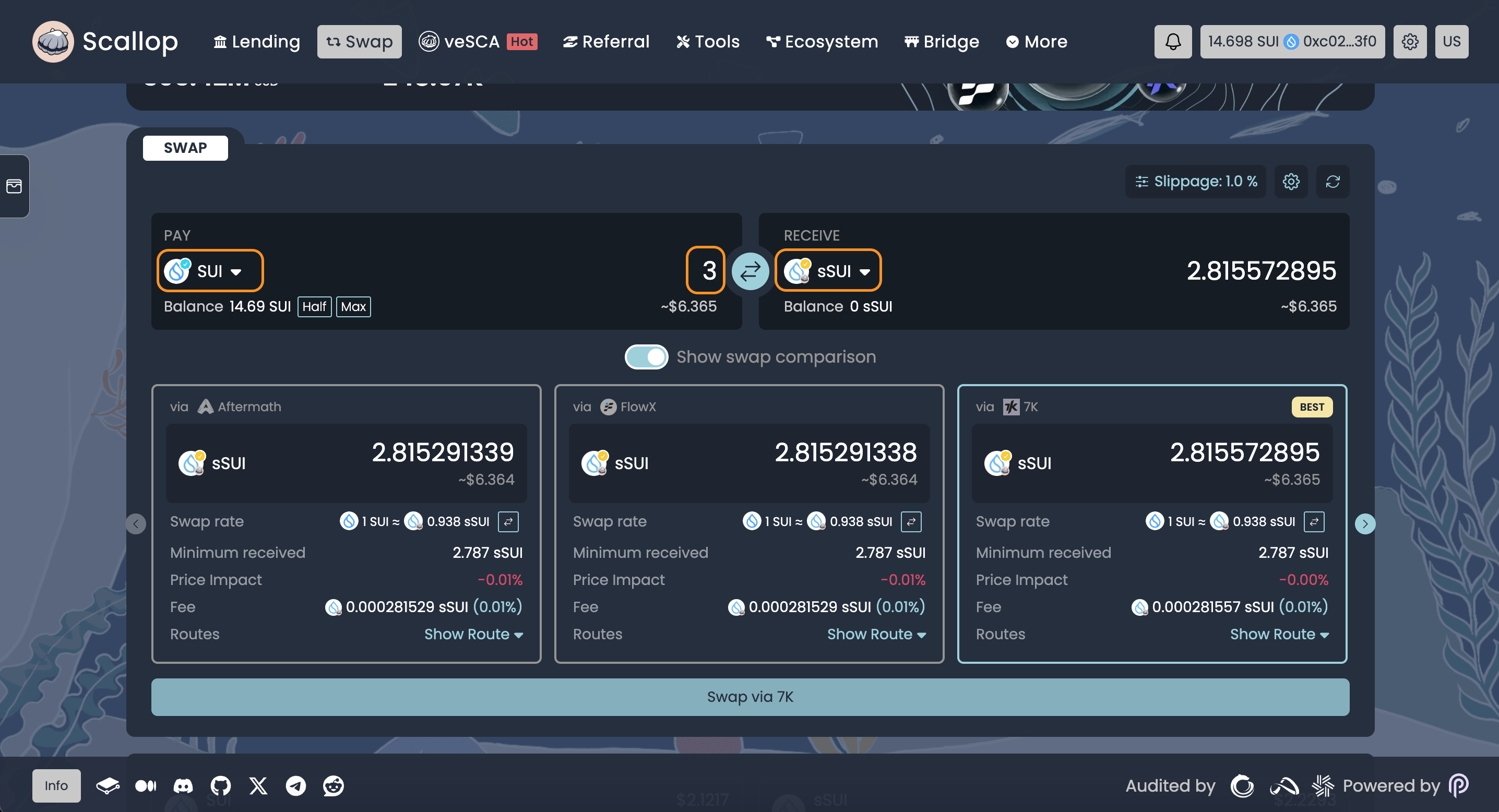The height and width of the screenshot is (812, 1499).
Task: Select the FlowX route card
Action: (749, 523)
